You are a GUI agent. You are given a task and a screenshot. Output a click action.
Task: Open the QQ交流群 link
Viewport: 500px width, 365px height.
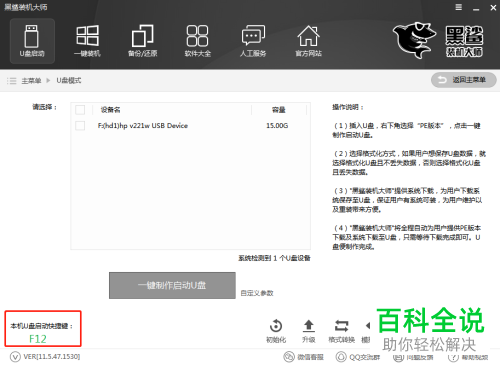point(358,357)
